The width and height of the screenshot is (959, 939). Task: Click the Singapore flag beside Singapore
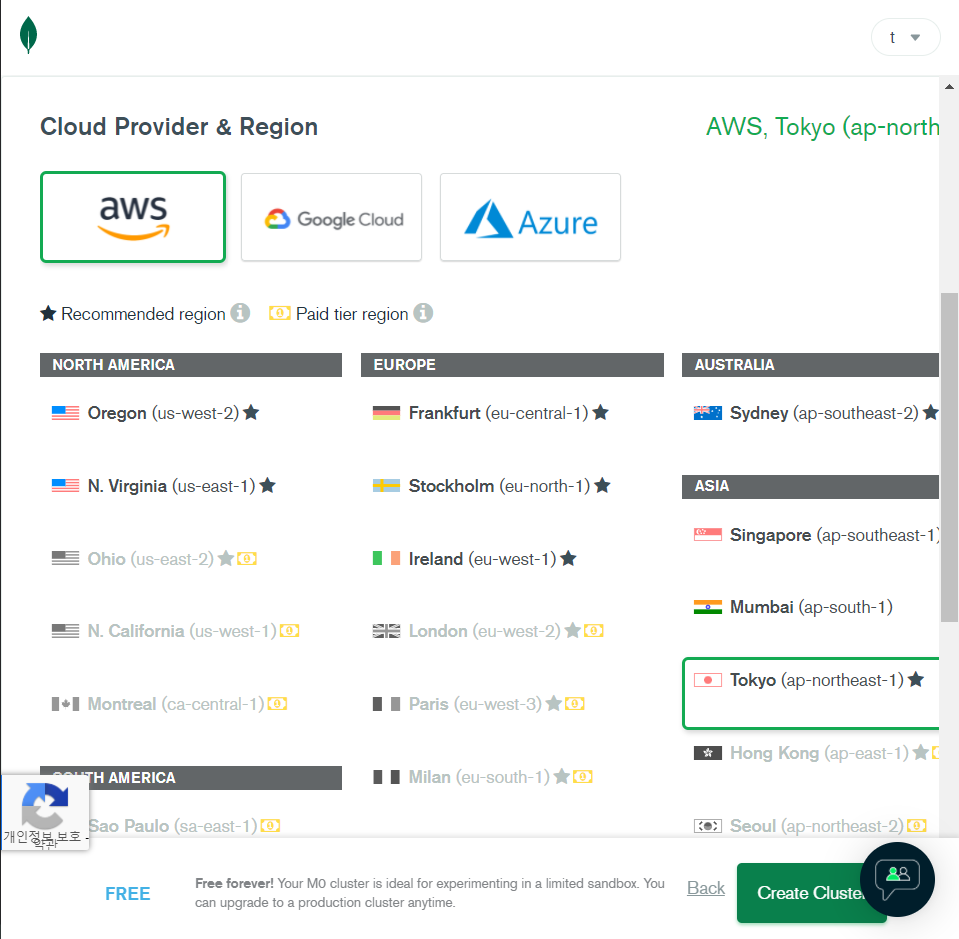pos(708,535)
